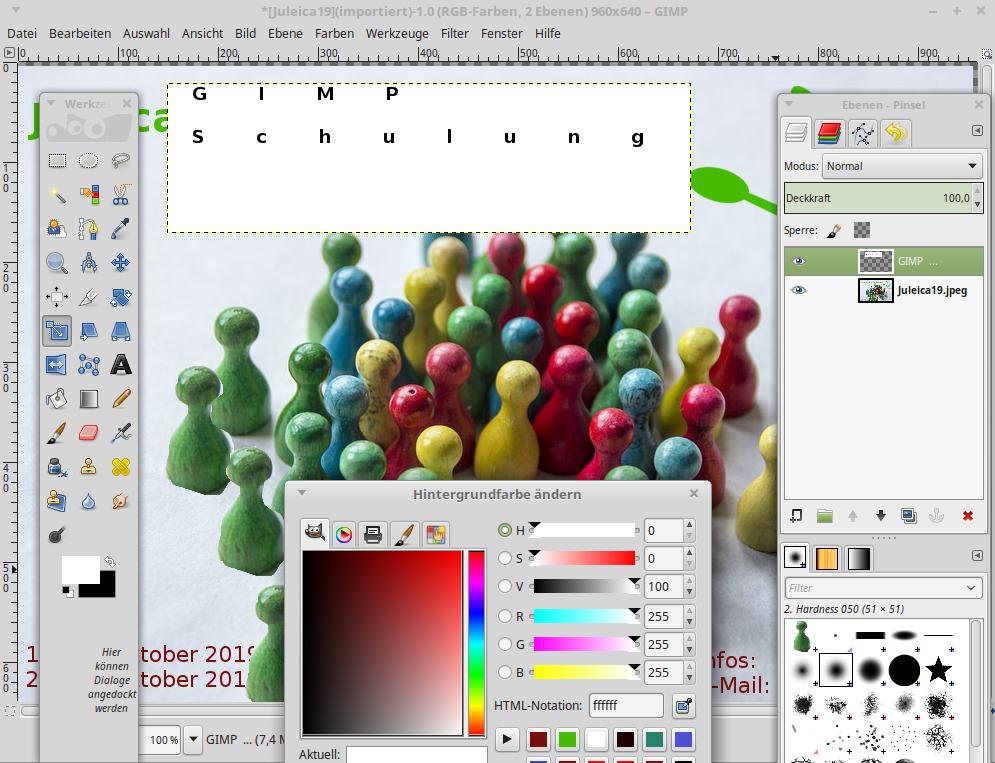Activate the Scissors Select tool
This screenshot has width=995, height=763.
[121, 194]
